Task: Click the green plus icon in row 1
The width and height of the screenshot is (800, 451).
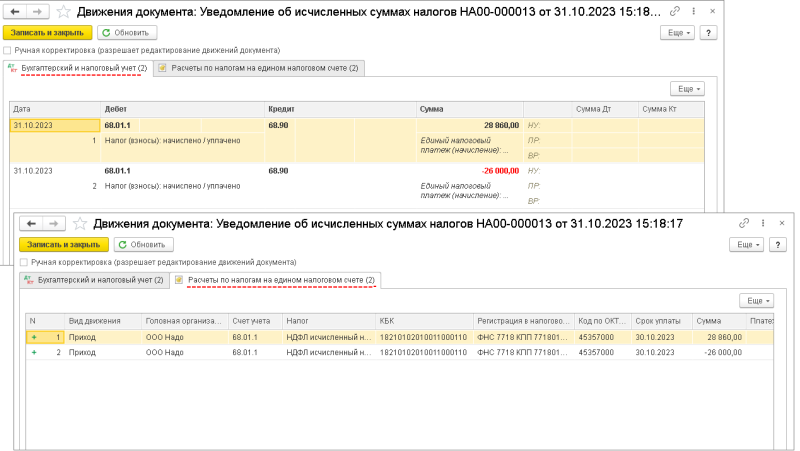Action: pyautogui.click(x=34, y=337)
